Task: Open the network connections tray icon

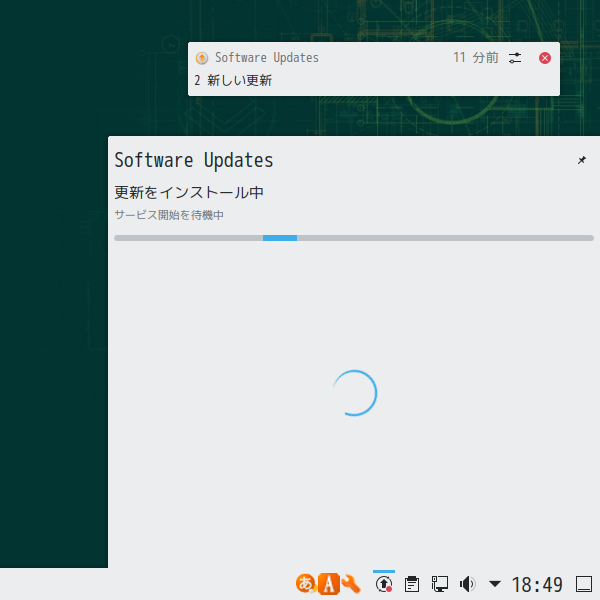Action: coord(440,584)
